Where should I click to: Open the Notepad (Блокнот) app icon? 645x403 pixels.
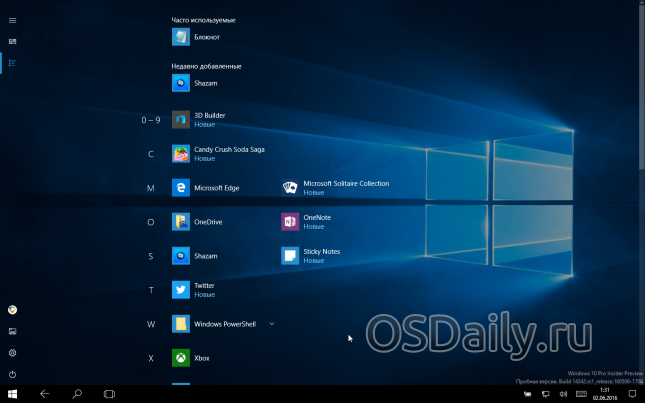pos(181,37)
